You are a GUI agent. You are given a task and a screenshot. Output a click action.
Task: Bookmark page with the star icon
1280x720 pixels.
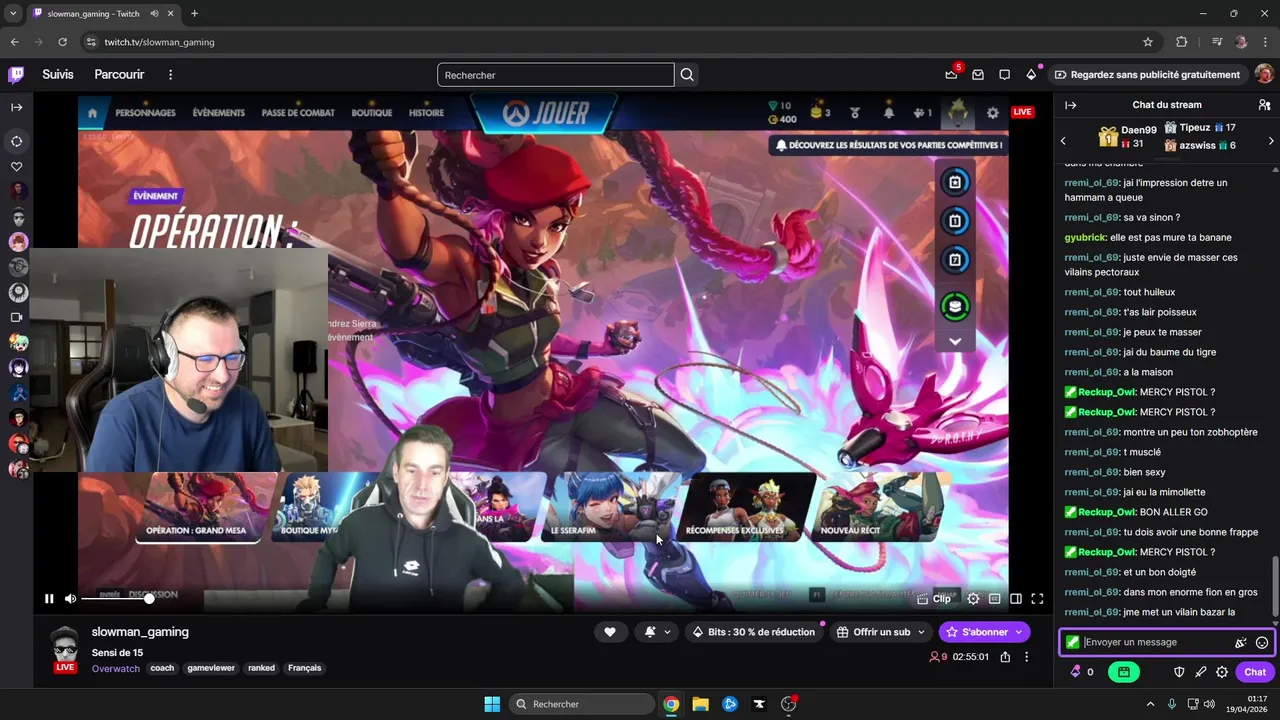pyautogui.click(x=1148, y=42)
